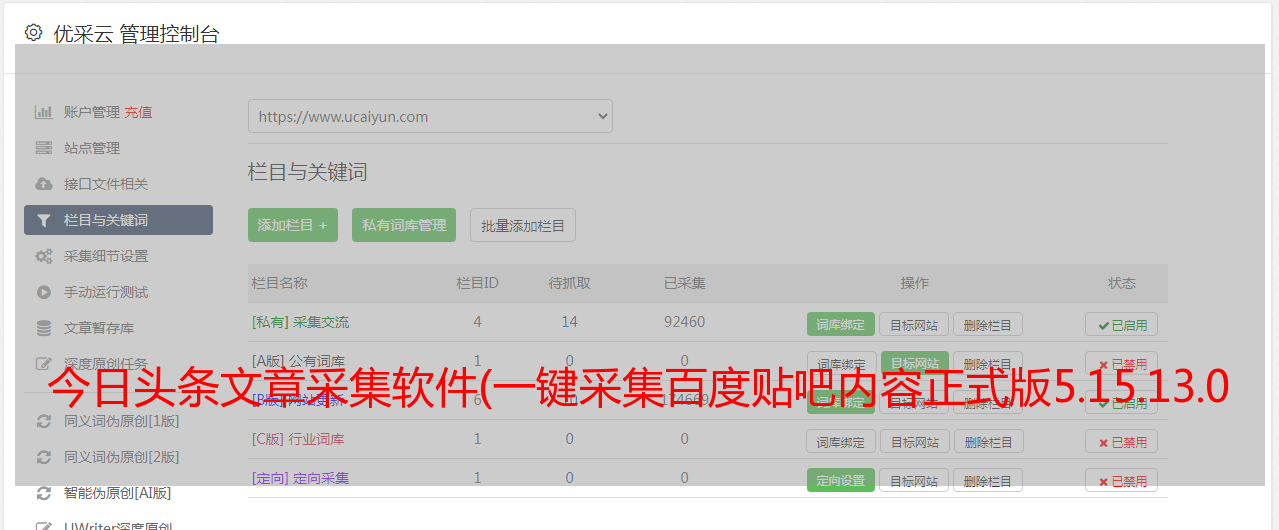Click the [私有] 采集交流 column name
The height and width of the screenshot is (530, 1279).
click(300, 322)
